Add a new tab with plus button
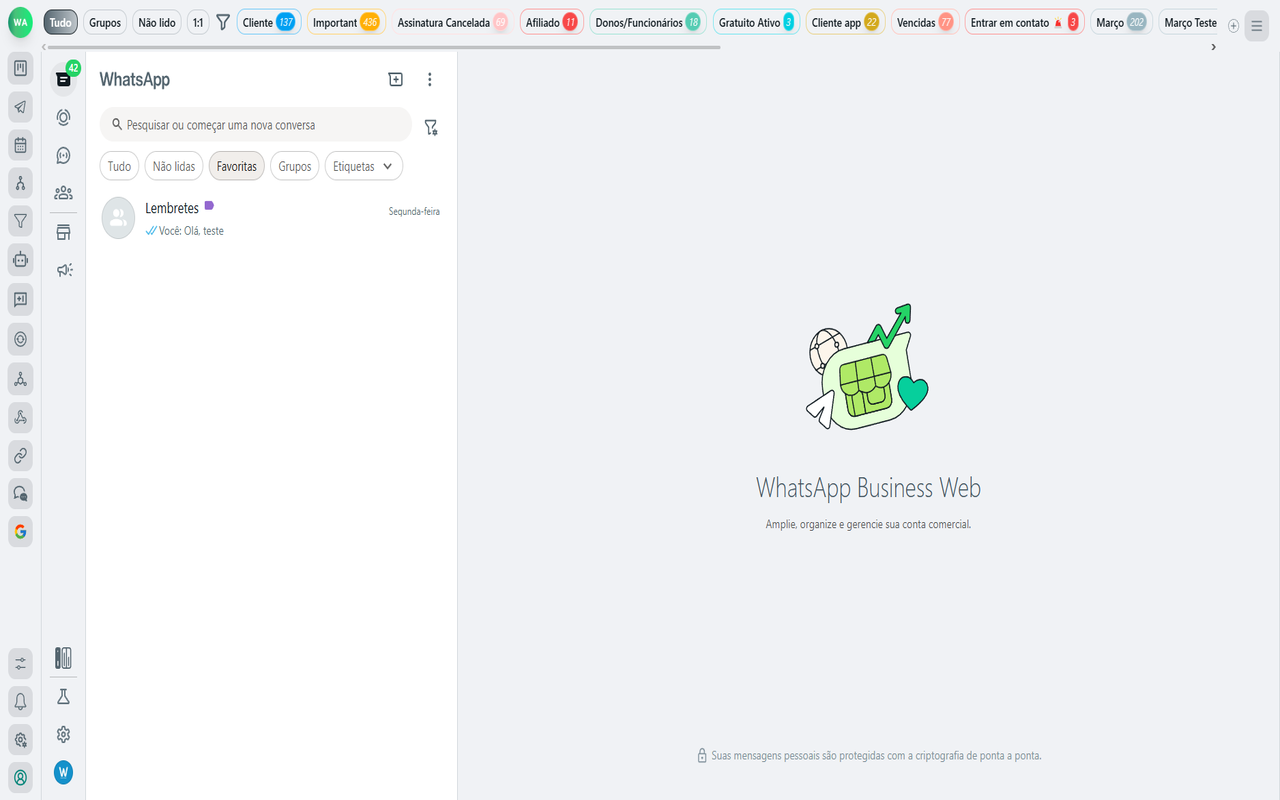This screenshot has width=1280, height=800. pos(1233,26)
